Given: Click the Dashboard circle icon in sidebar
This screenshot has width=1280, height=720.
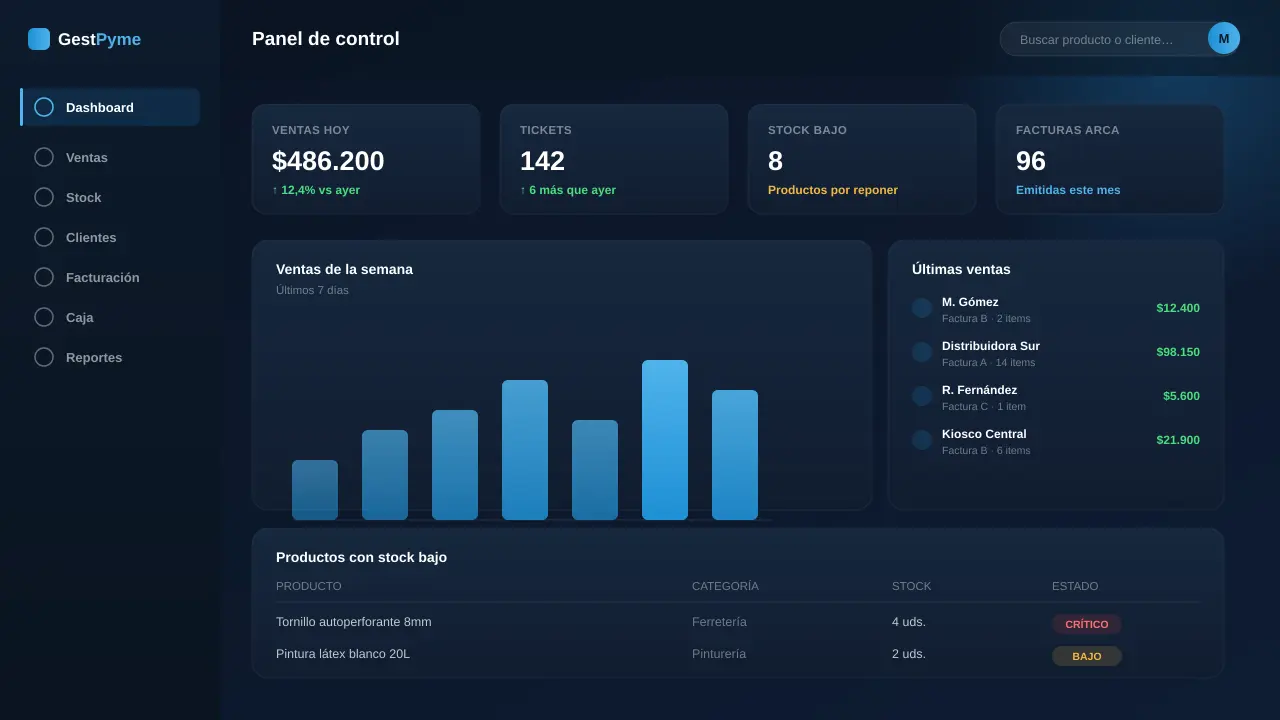Looking at the screenshot, I should coord(44,107).
